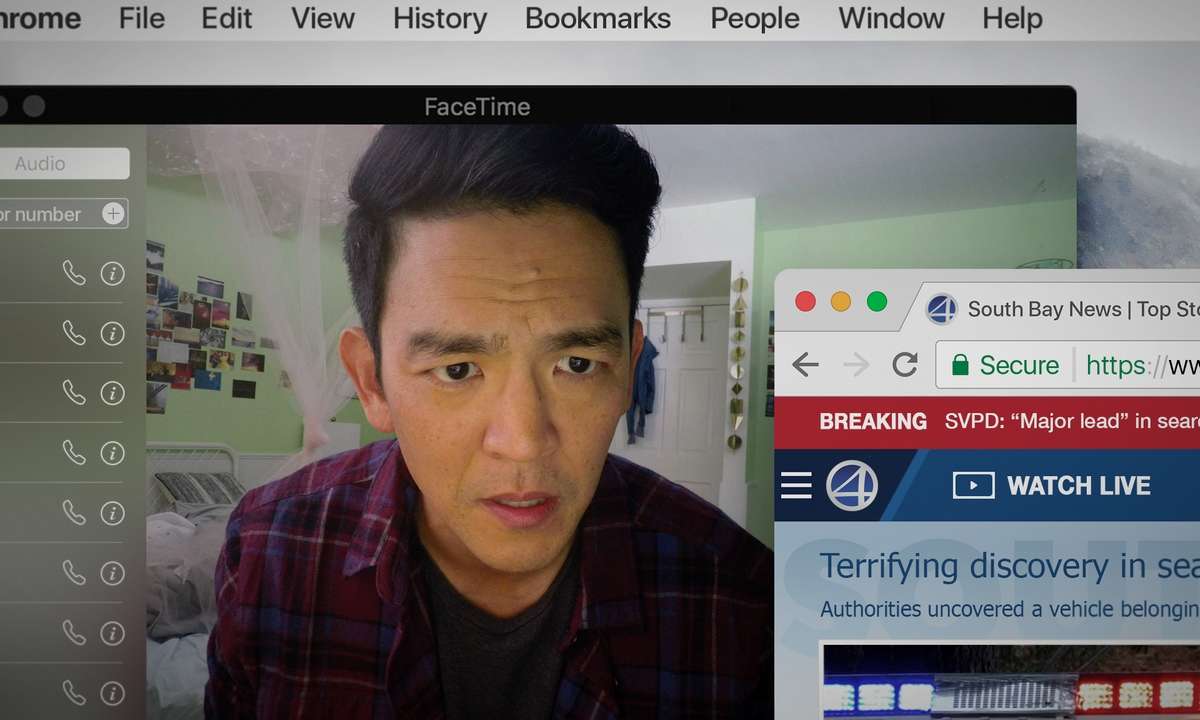Open the Help menu
This screenshot has height=720, width=1200.
(x=1012, y=18)
